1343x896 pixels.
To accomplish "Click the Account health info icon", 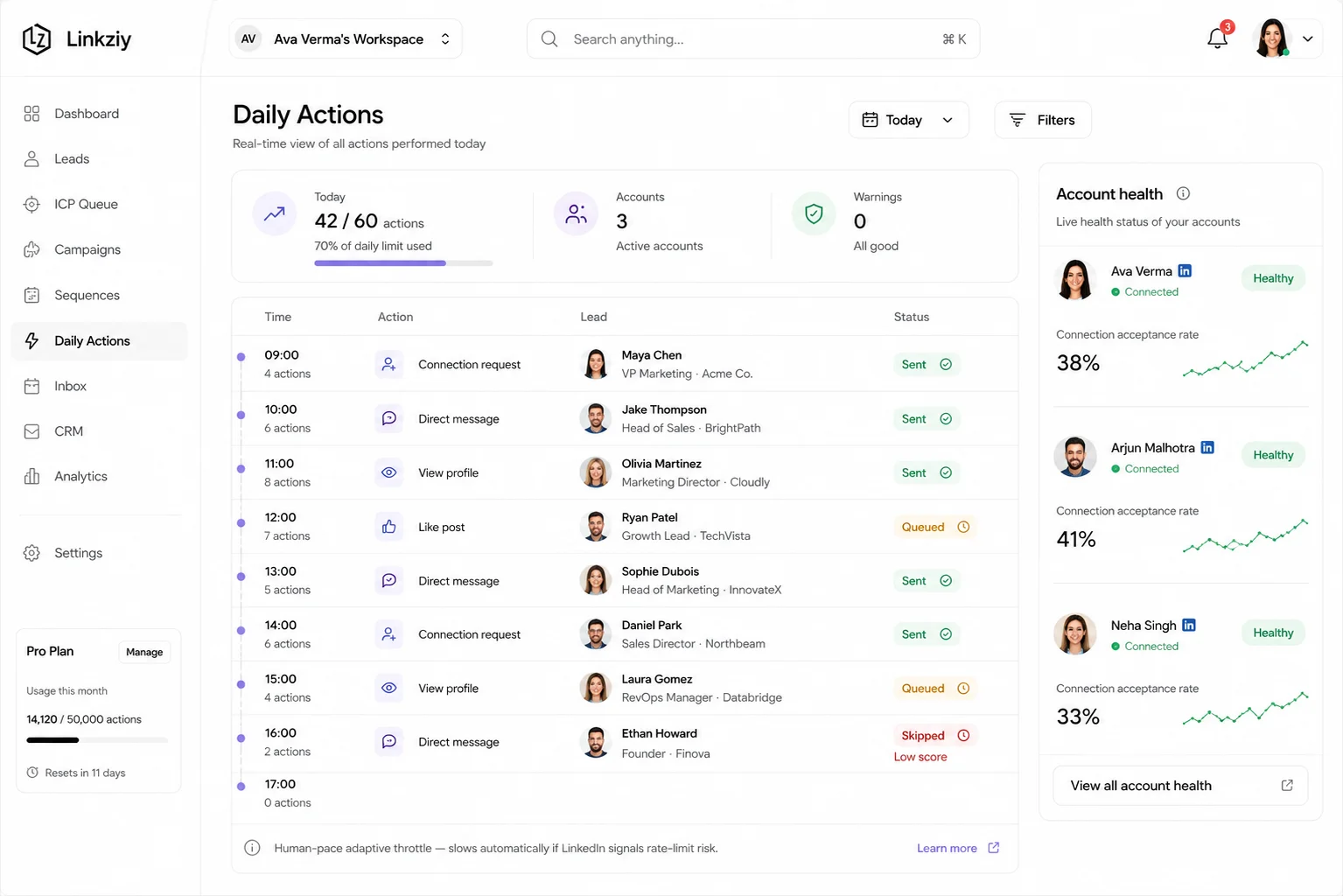I will pos(1183,193).
